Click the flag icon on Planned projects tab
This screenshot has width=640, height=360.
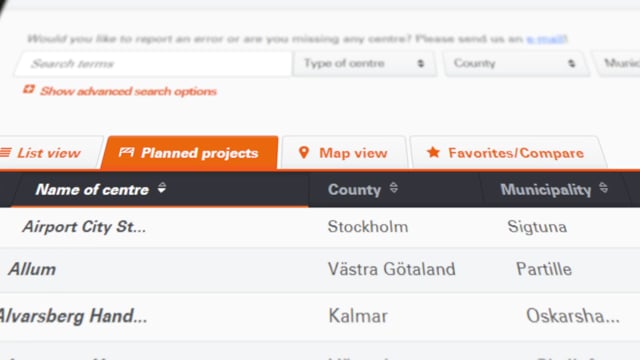[126, 153]
